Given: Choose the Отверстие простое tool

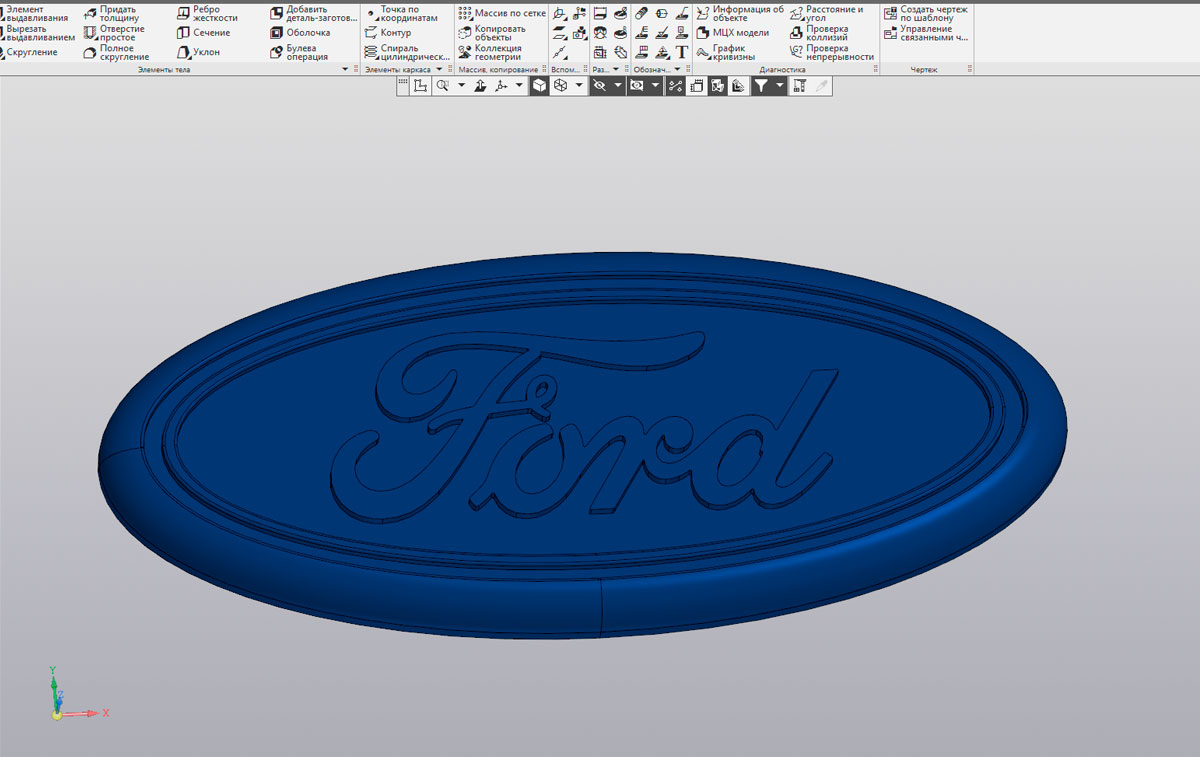Looking at the screenshot, I should click(x=113, y=33).
